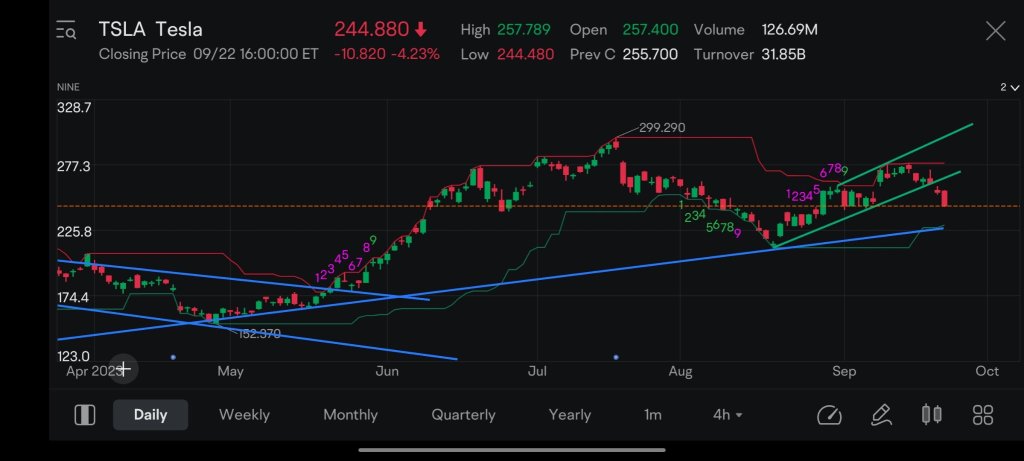This screenshot has height=461, width=1024.
Task: Click the last red candlestick on chart
Action: coord(945,199)
